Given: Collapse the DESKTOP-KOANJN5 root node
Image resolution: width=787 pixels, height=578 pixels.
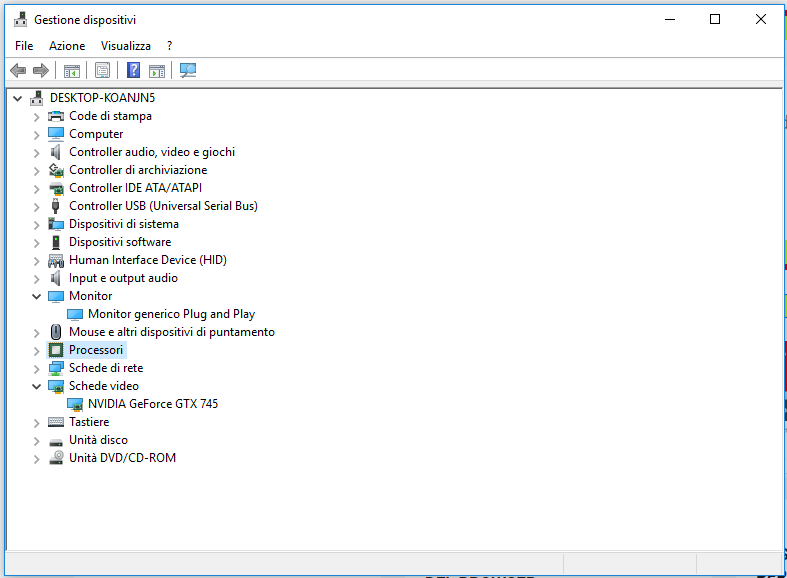Looking at the screenshot, I should click(x=18, y=98).
